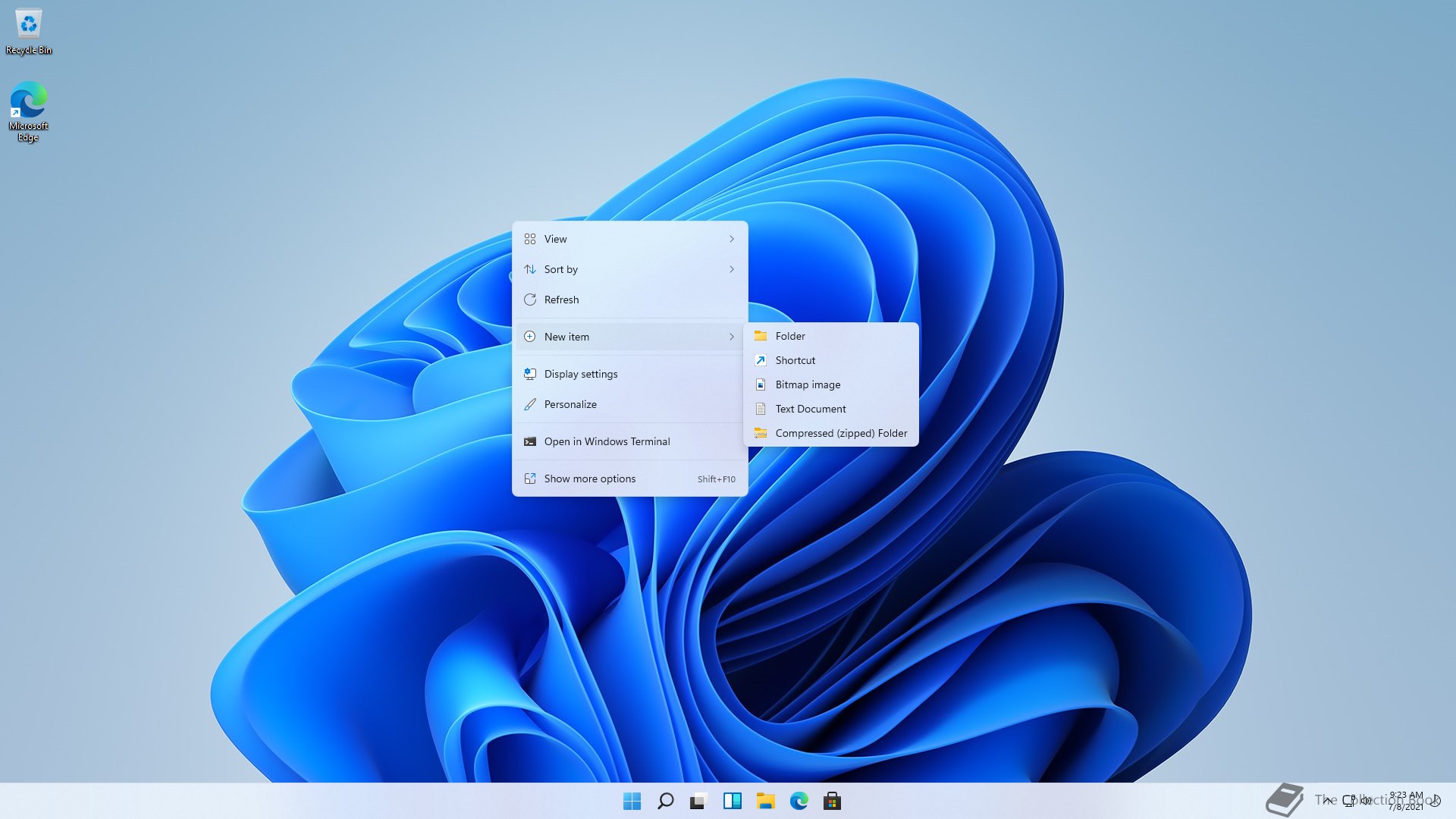This screenshot has height=819, width=1456.
Task: Click the arrow icon beside Shortcut
Action: [x=761, y=360]
